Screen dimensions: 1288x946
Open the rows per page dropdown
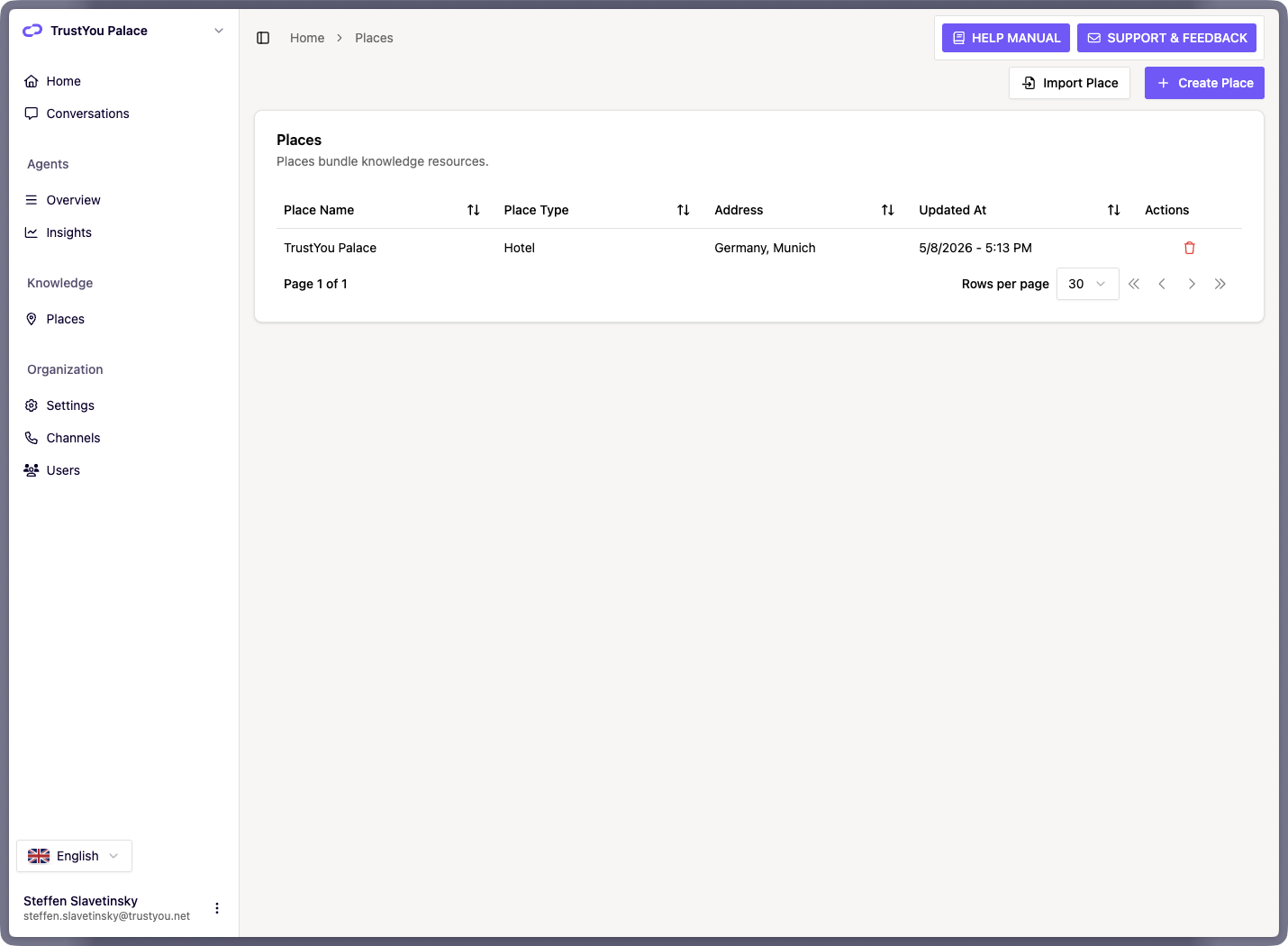click(x=1087, y=284)
